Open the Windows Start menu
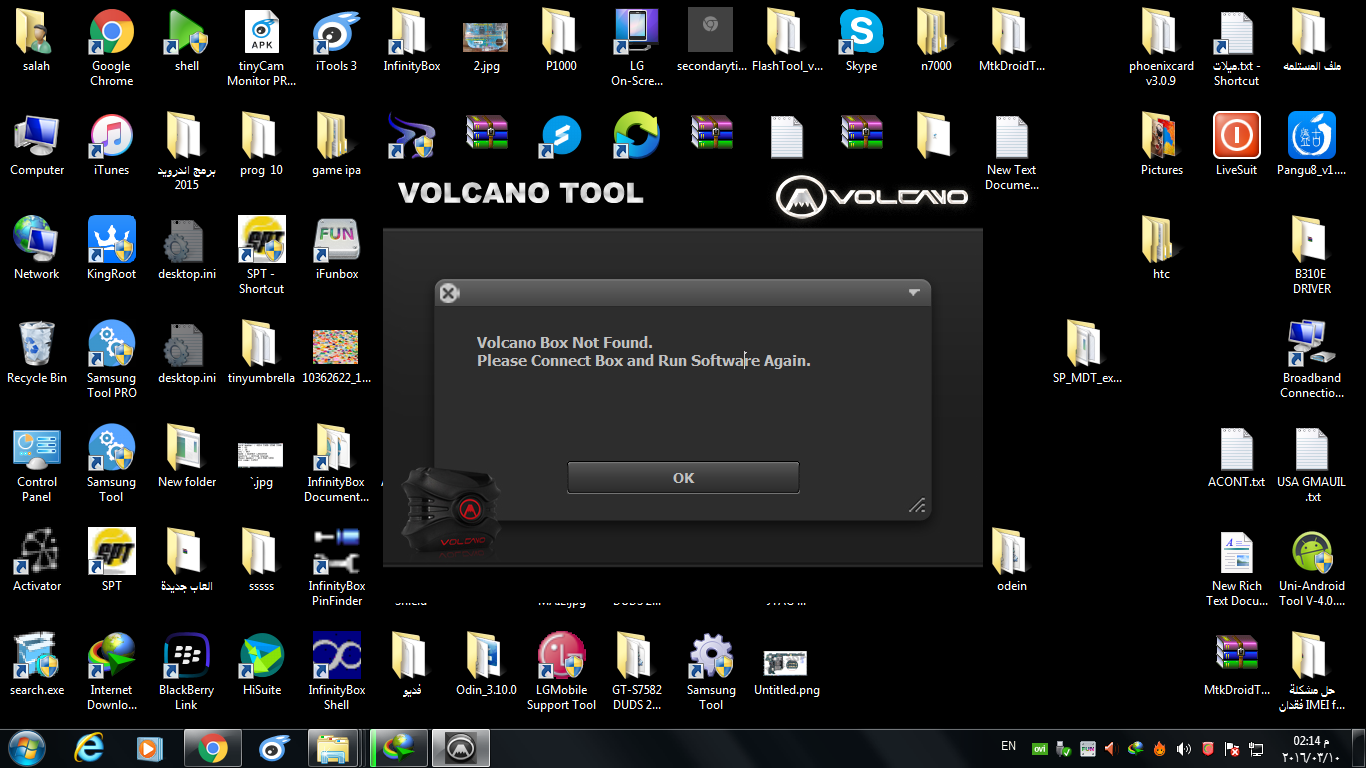 coord(26,747)
